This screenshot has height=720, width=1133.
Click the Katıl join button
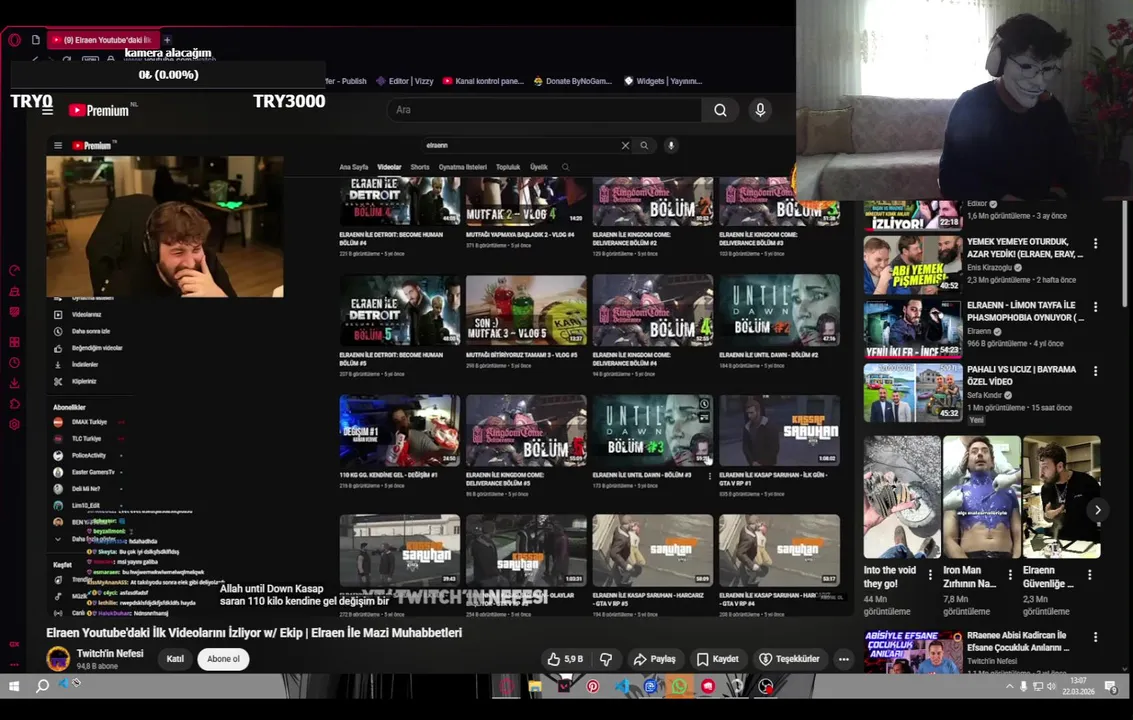176,659
